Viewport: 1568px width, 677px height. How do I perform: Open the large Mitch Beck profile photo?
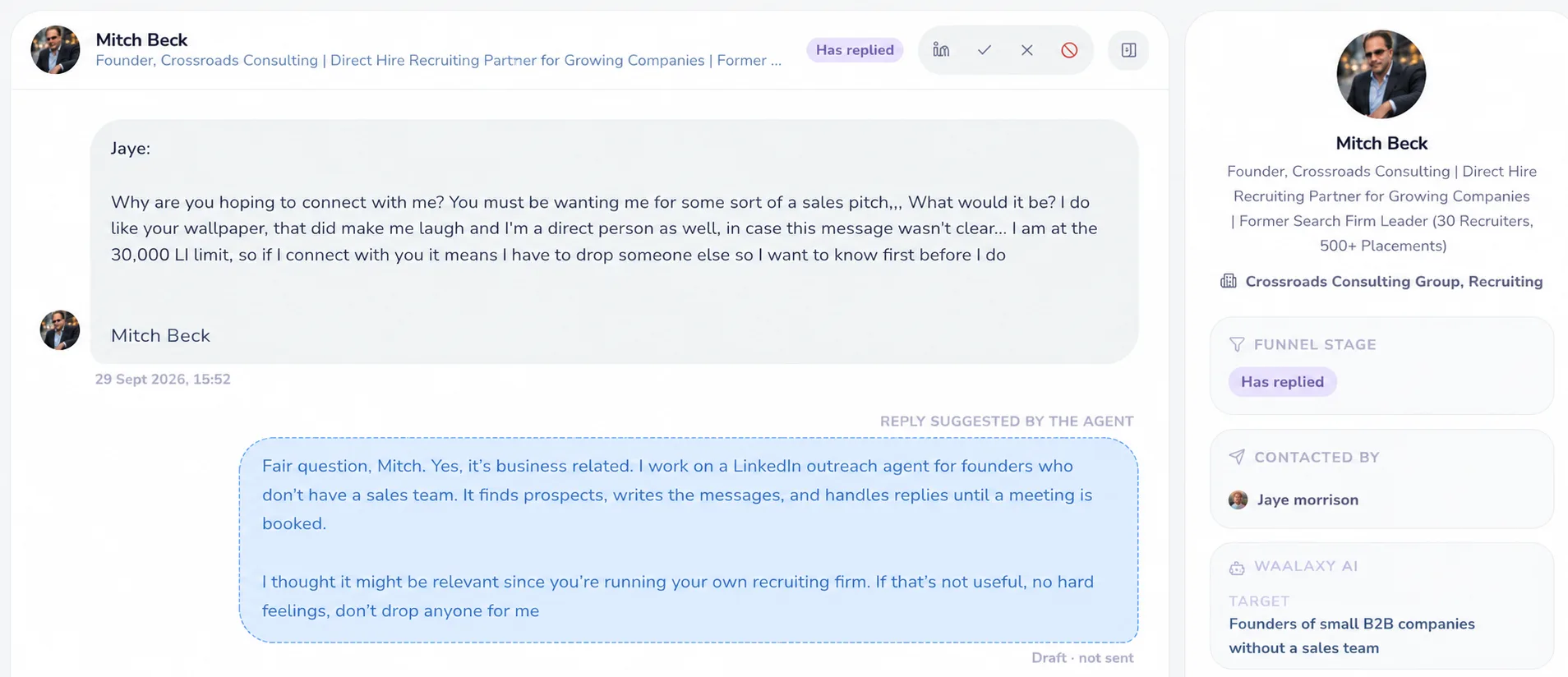click(x=1381, y=74)
